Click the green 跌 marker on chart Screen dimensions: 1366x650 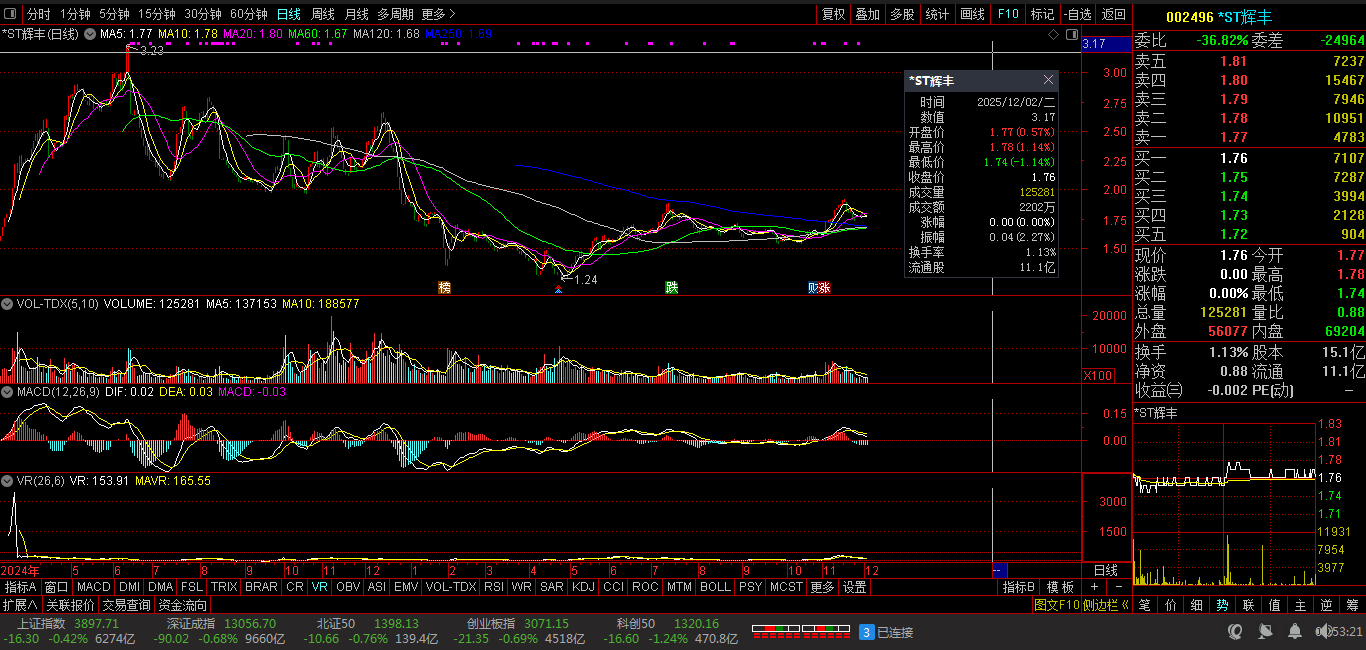pos(672,288)
